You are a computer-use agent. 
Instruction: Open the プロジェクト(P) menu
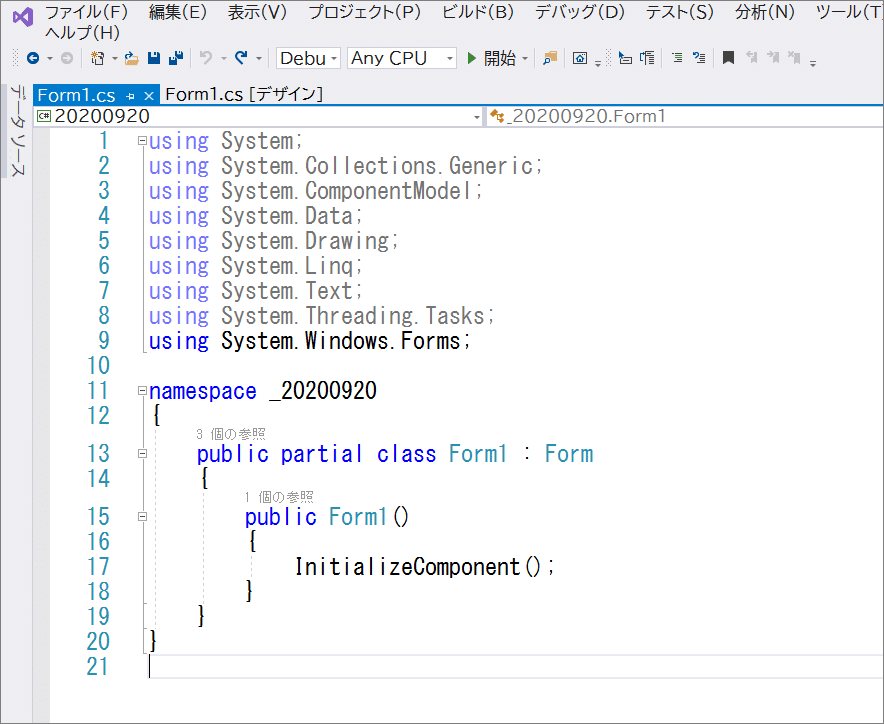coord(365,12)
